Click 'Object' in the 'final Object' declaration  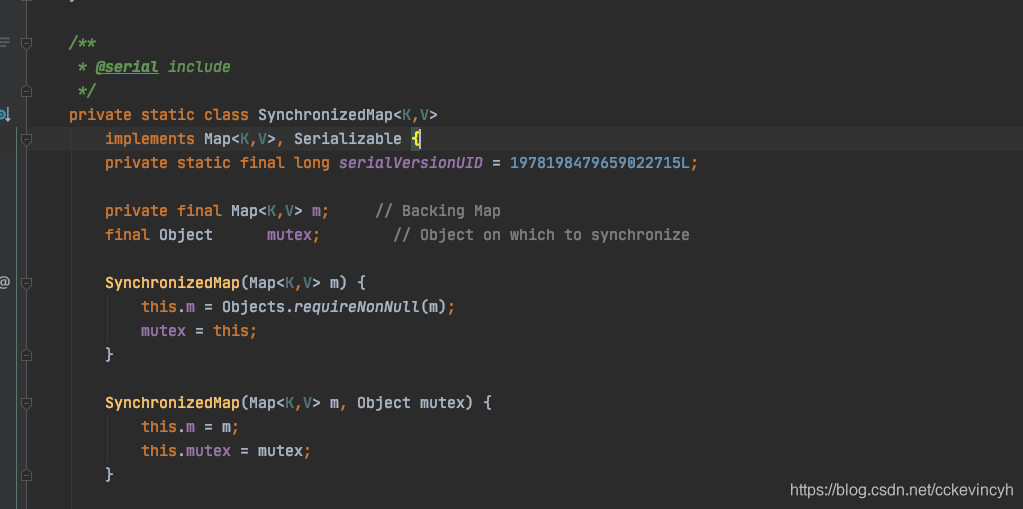(186, 235)
